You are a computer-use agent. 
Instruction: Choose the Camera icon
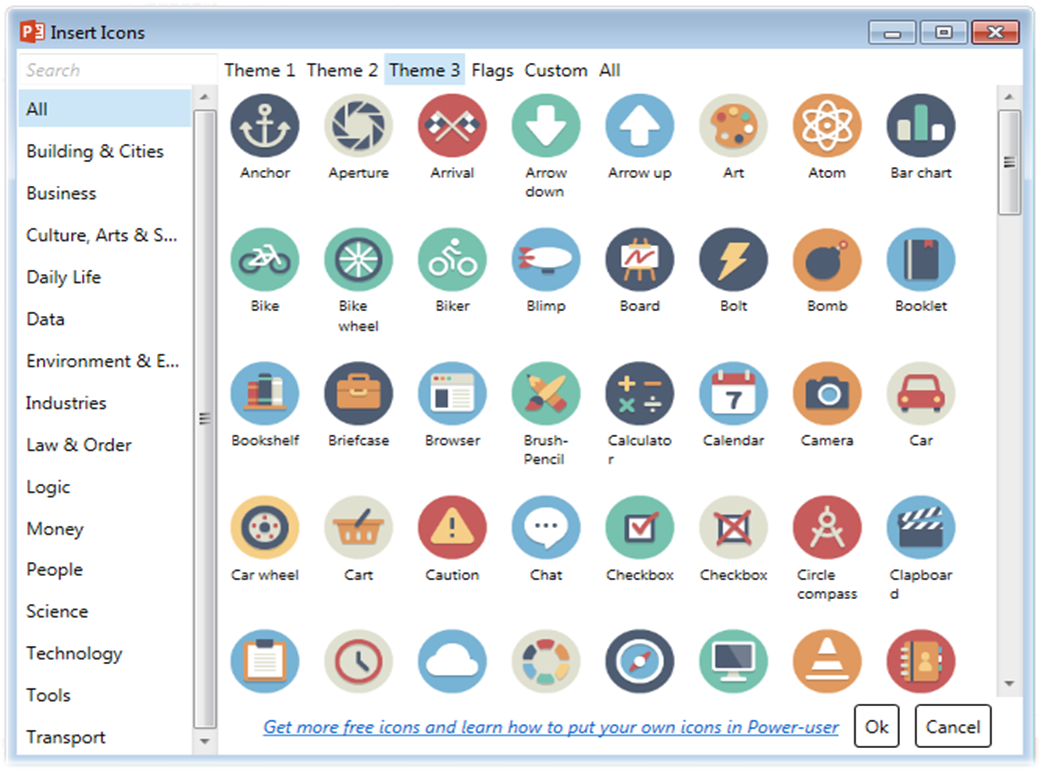click(827, 394)
